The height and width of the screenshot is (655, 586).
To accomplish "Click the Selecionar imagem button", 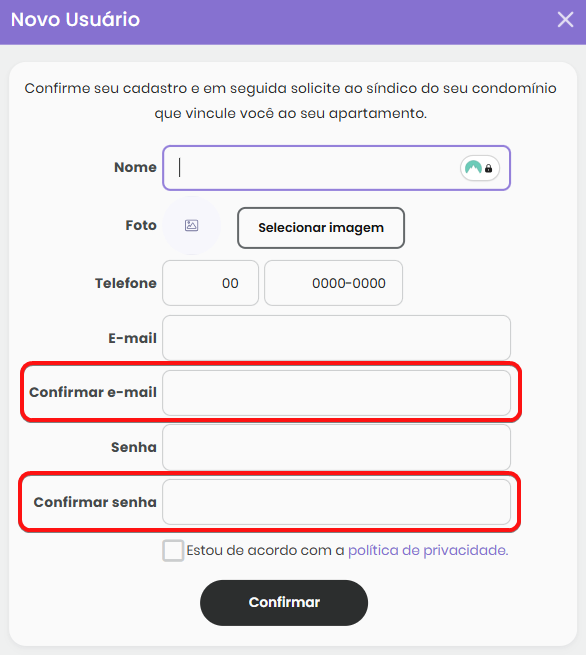I will [321, 228].
